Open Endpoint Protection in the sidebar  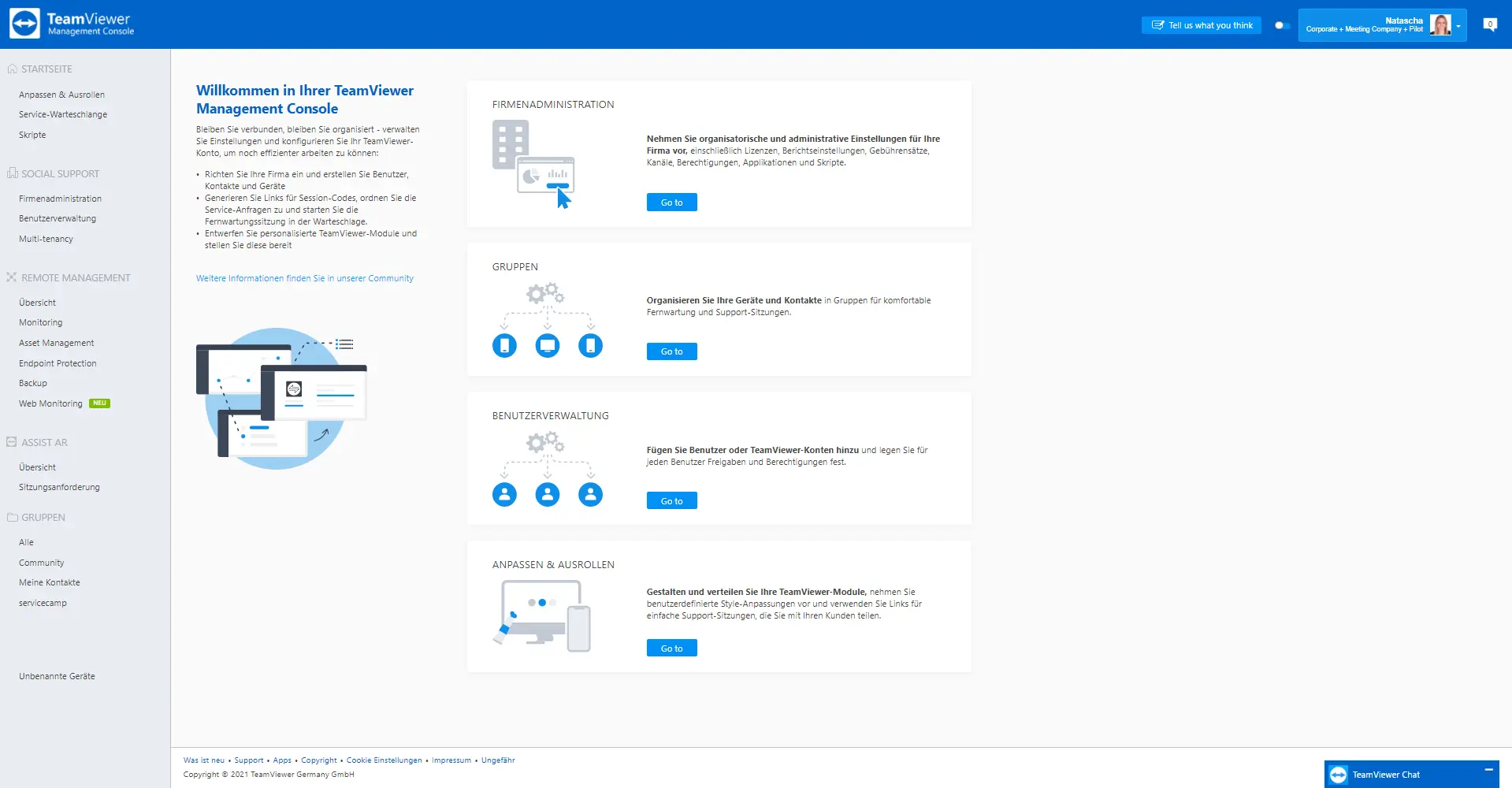tap(58, 363)
